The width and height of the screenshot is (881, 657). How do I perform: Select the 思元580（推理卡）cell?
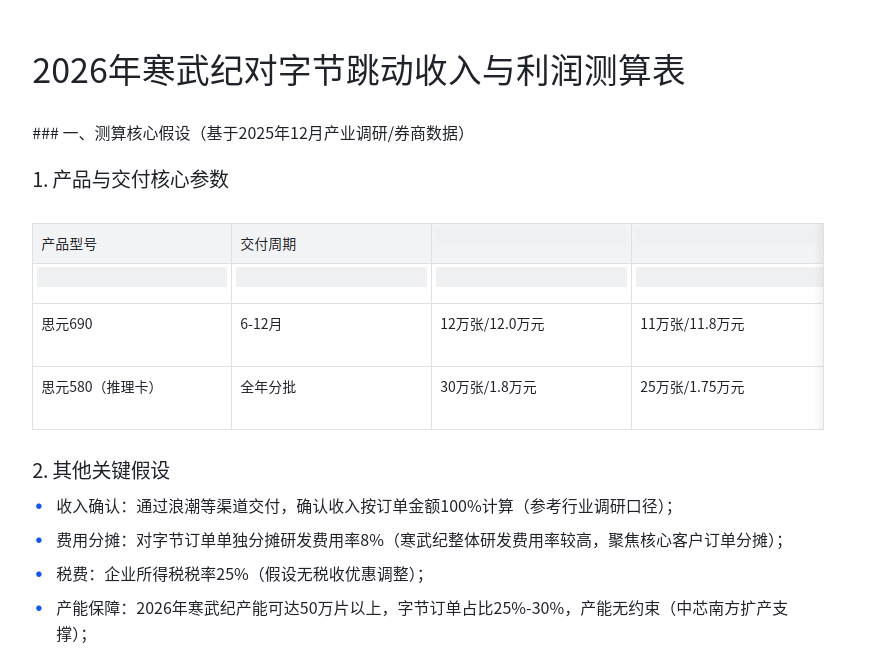point(98,387)
